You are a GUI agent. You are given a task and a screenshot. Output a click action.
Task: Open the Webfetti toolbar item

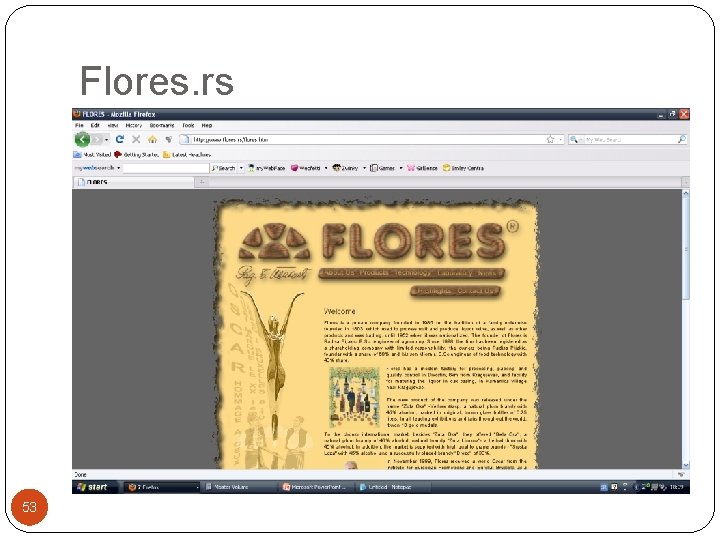(x=306, y=168)
